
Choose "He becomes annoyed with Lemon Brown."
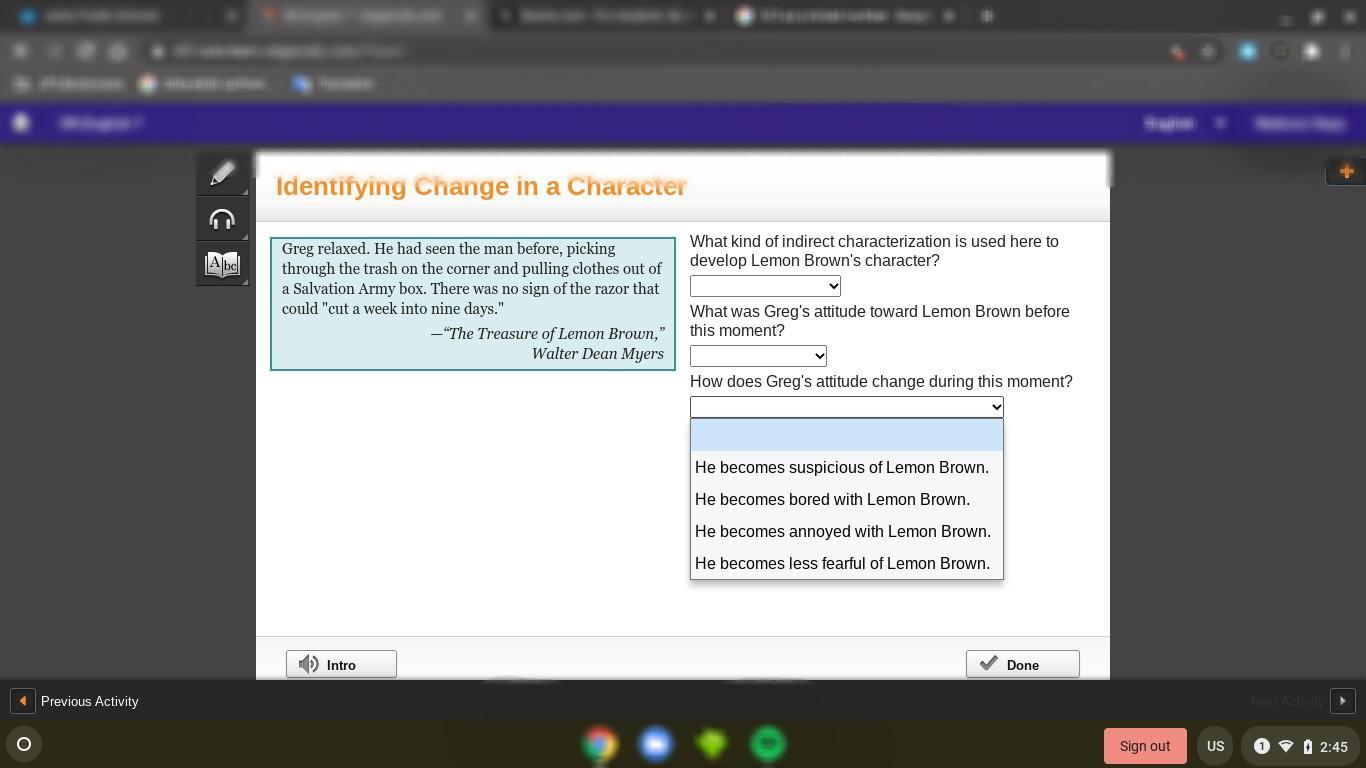[846, 531]
